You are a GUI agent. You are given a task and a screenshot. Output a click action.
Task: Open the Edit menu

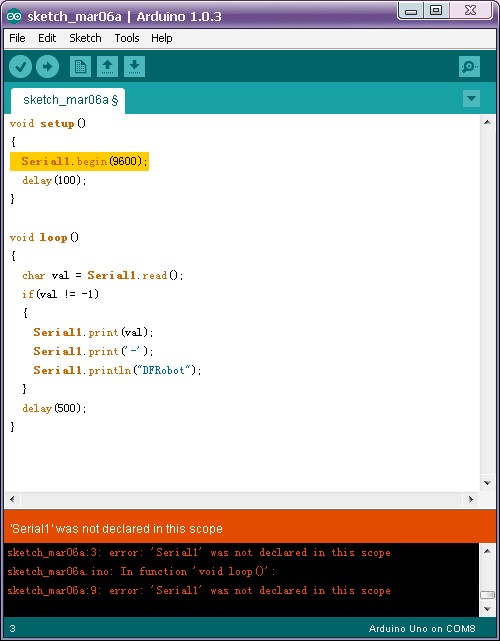point(47,38)
